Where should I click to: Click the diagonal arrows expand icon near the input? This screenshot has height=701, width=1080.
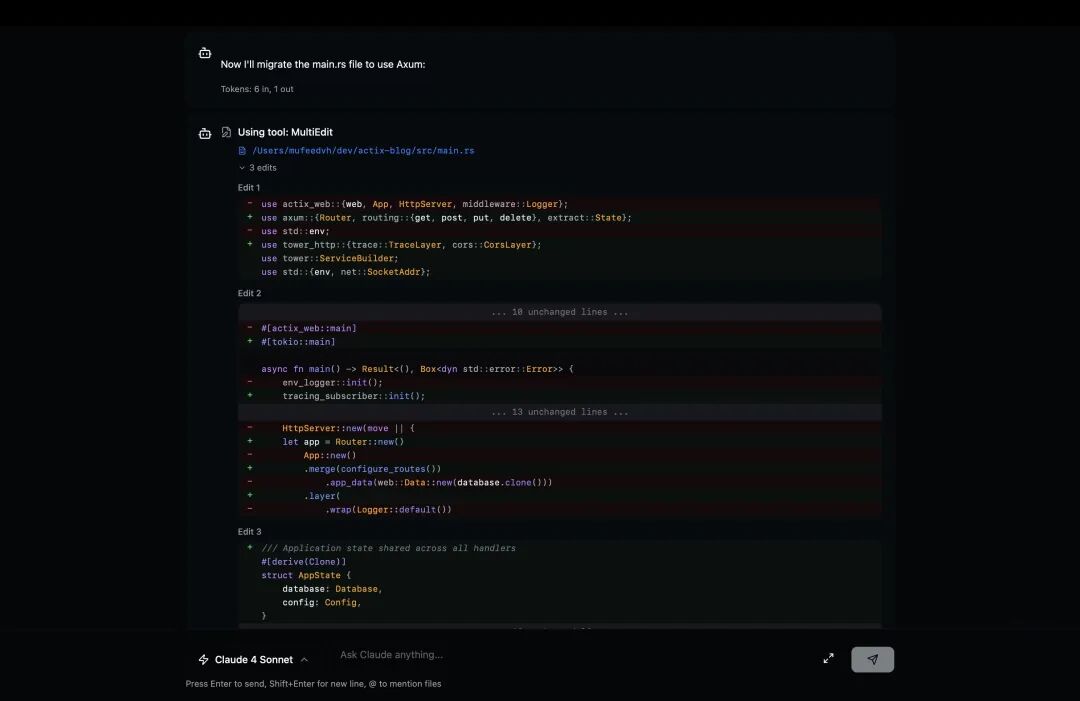click(x=828, y=658)
